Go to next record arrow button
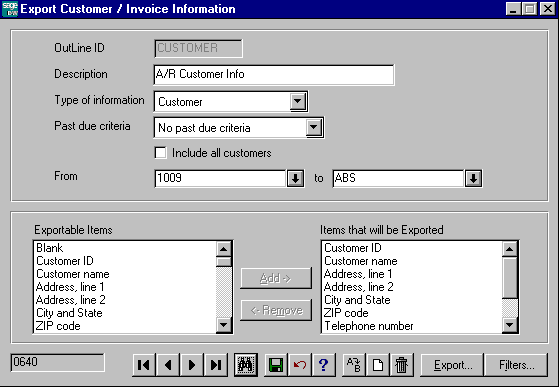559x387 pixels. pos(192,365)
